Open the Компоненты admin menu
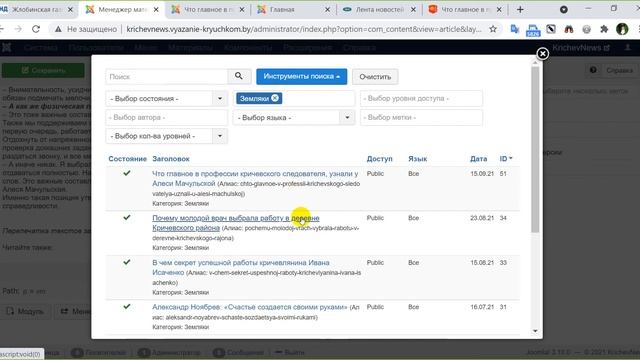The image size is (640, 360). 248,48
